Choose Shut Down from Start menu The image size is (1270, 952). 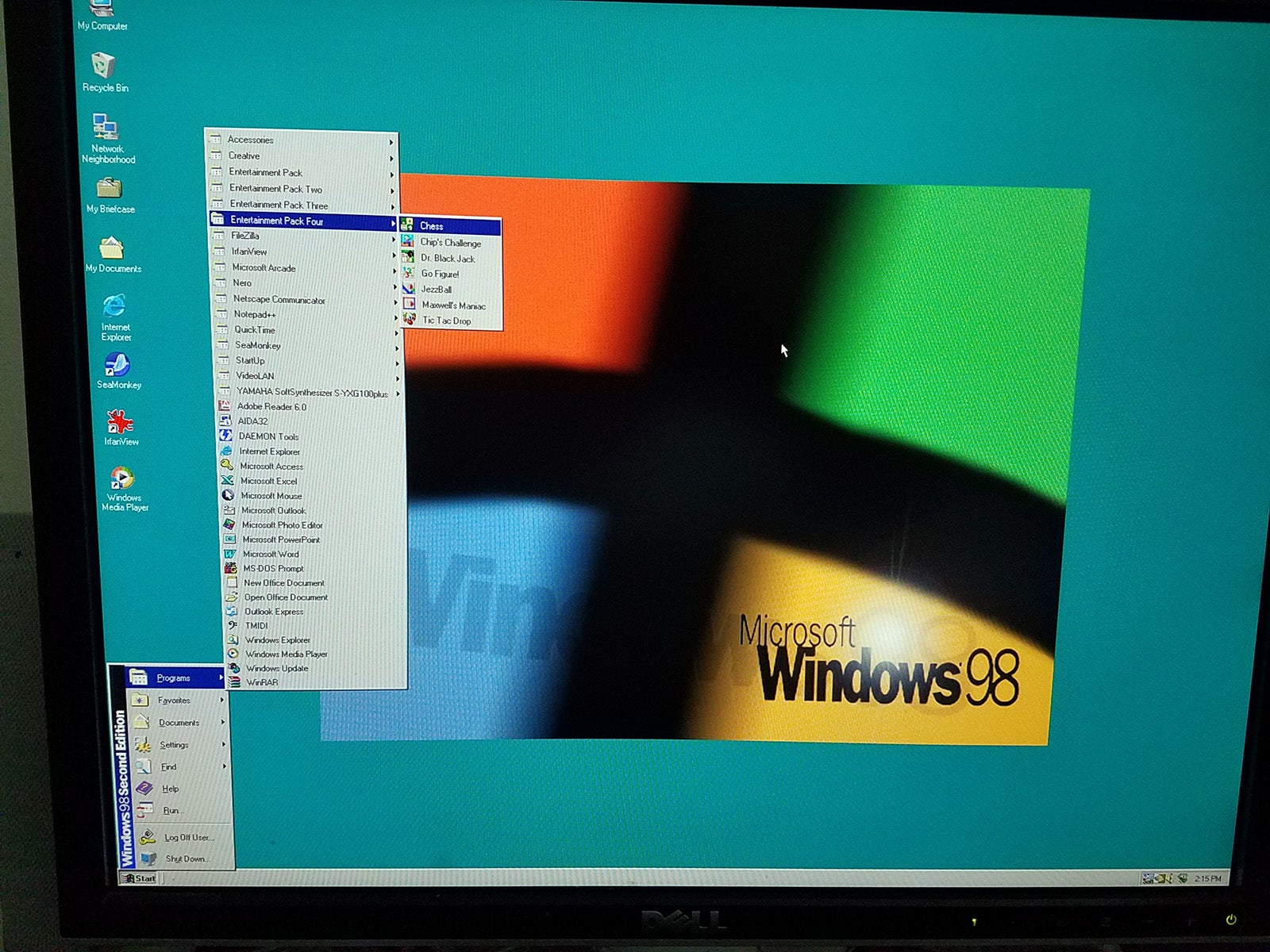click(x=183, y=858)
